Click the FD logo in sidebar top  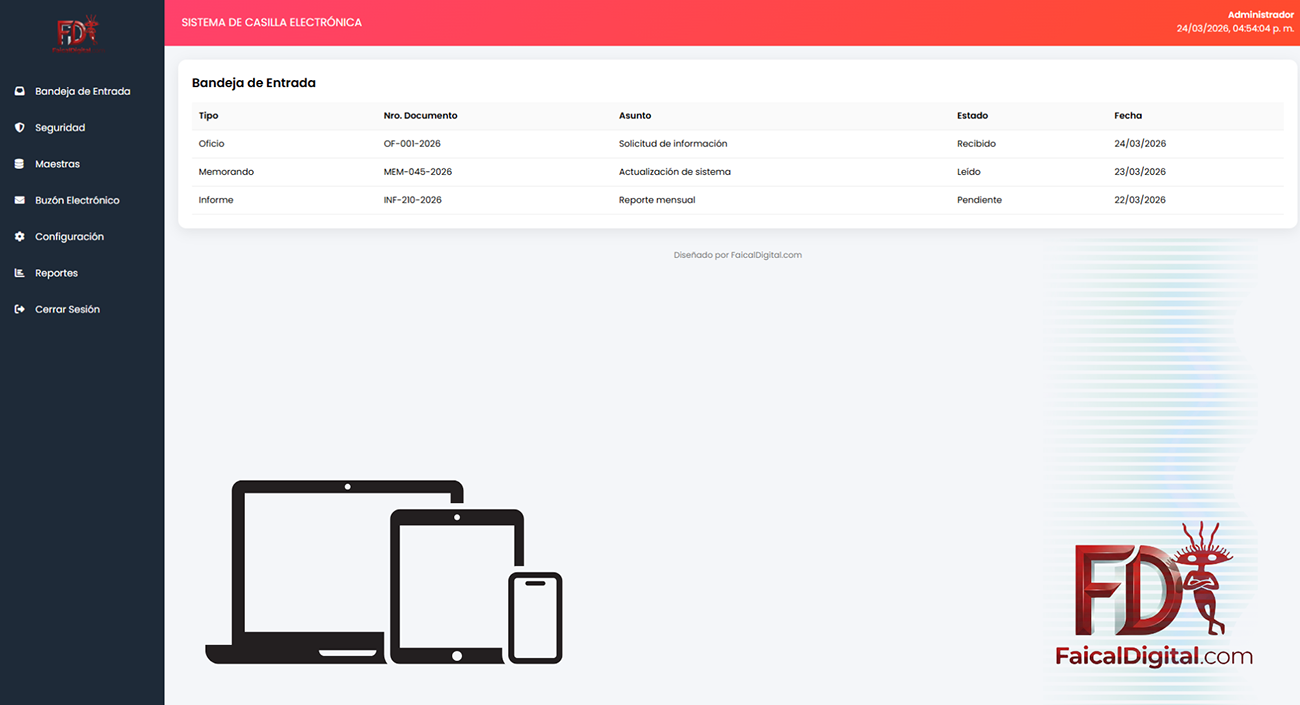(x=79, y=34)
